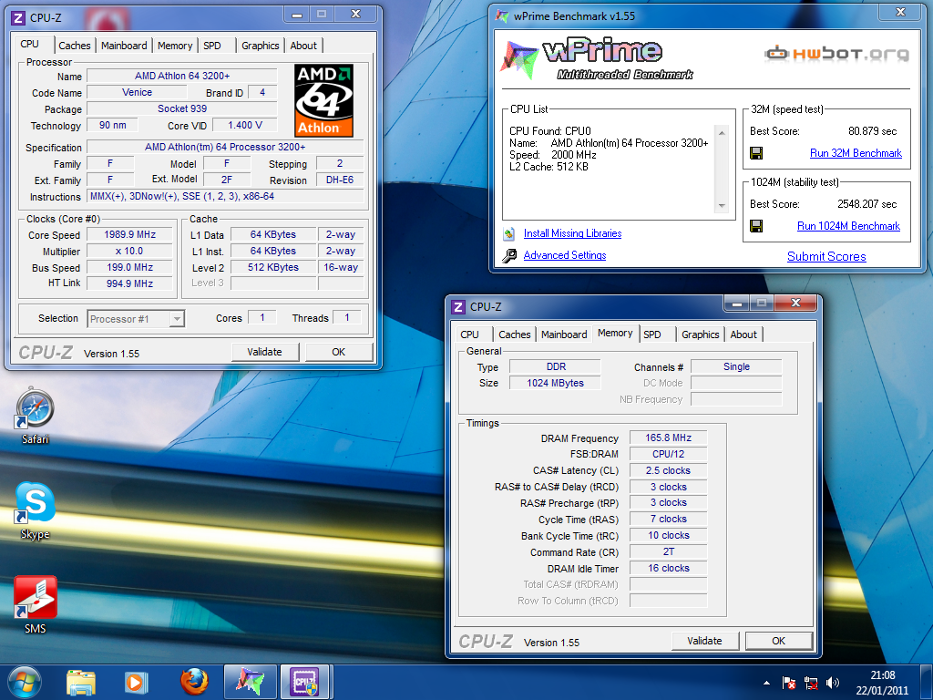Open Windows Explorer from the taskbar
The height and width of the screenshot is (700, 933).
click(82, 682)
